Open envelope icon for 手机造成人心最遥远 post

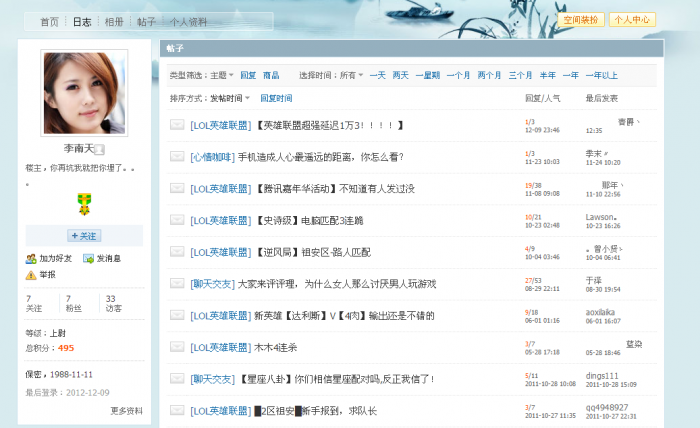(x=177, y=156)
